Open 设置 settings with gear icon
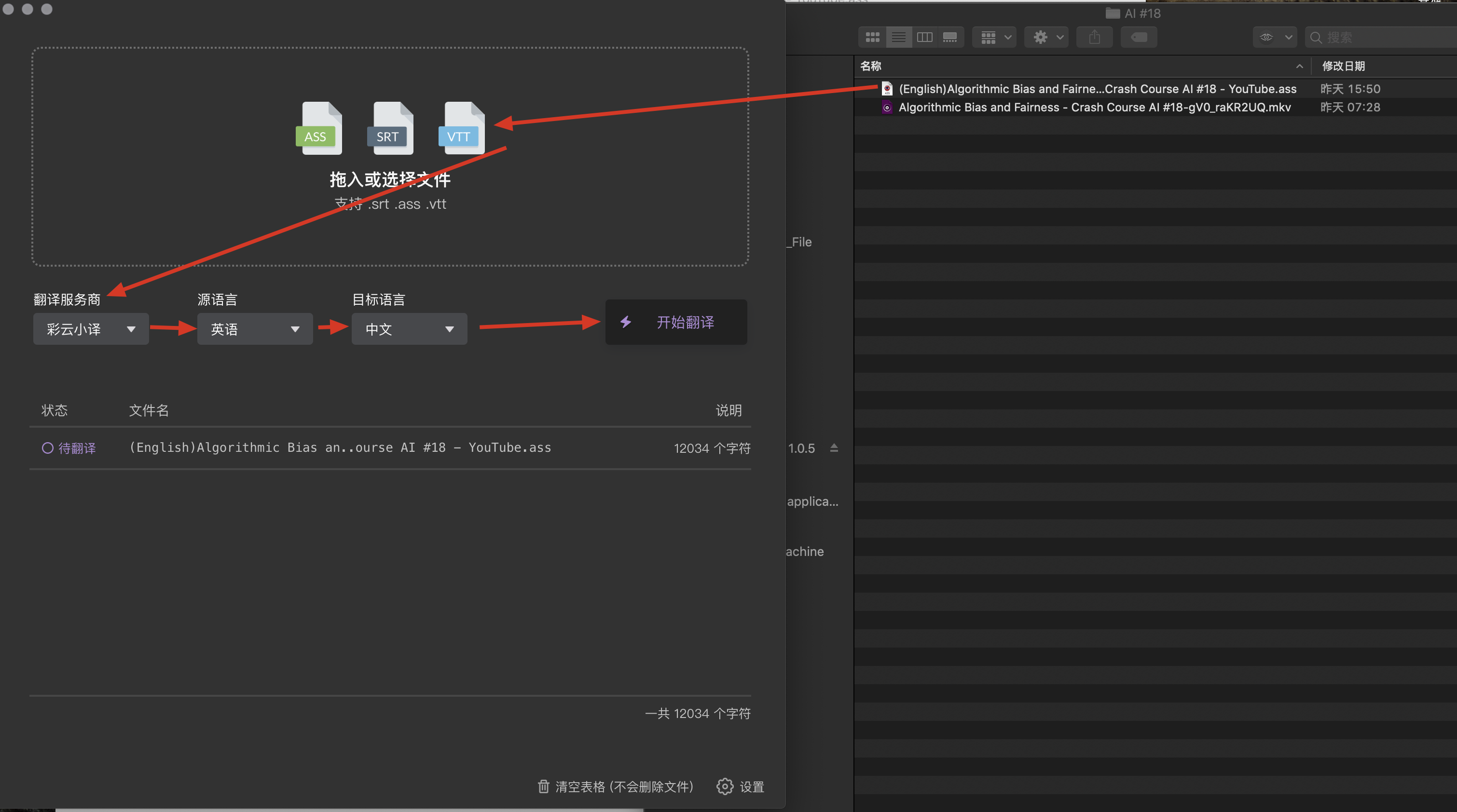This screenshot has width=1457, height=812. pos(741,786)
